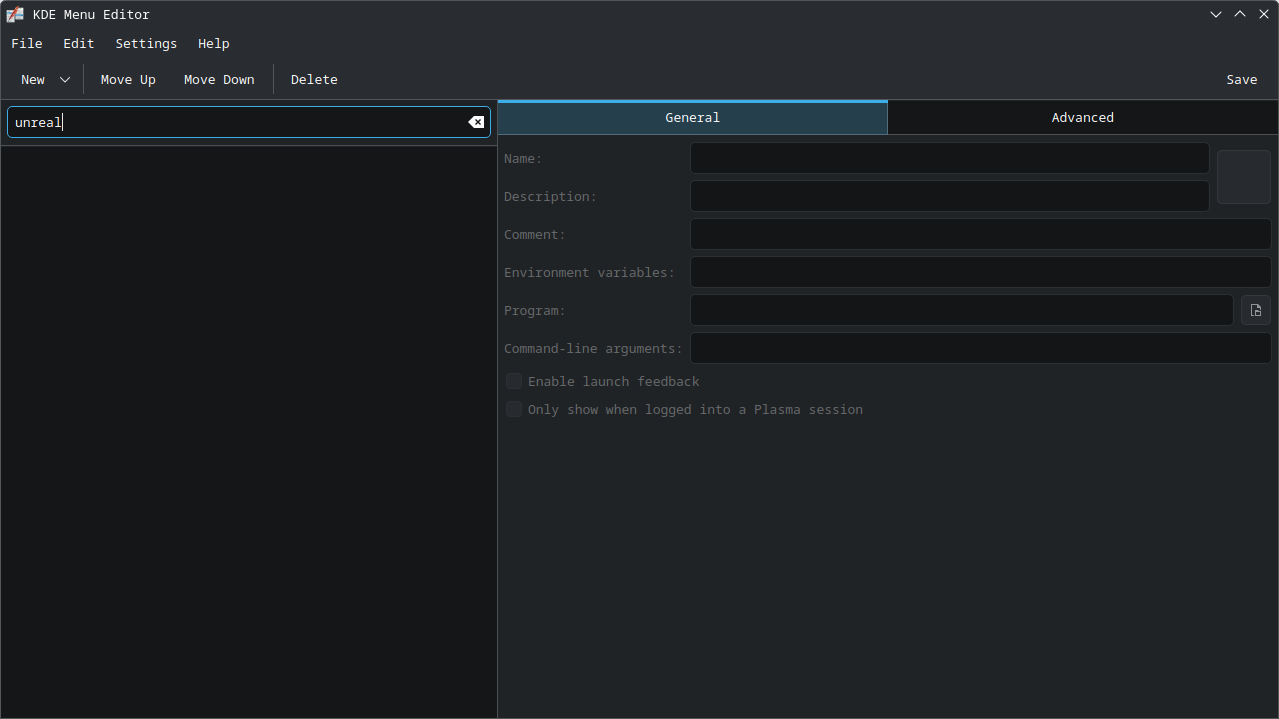The width and height of the screenshot is (1279, 719).
Task: Clear the search field text
Action: coord(476,122)
